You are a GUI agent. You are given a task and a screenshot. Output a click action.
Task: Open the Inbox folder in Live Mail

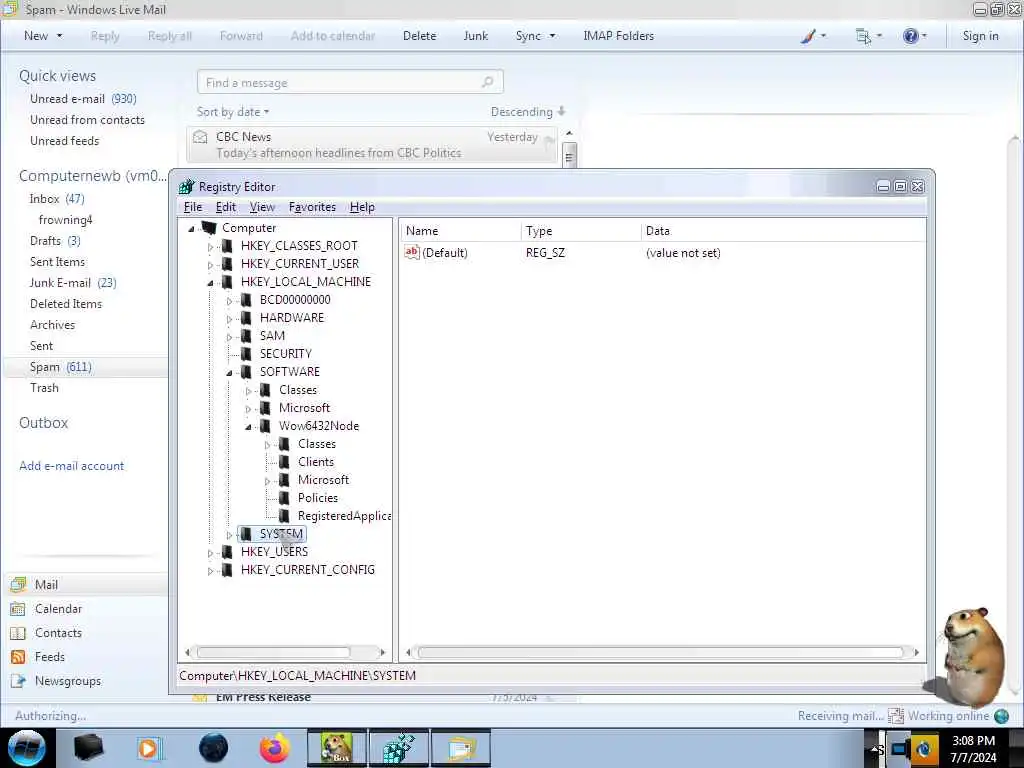click(x=57, y=199)
